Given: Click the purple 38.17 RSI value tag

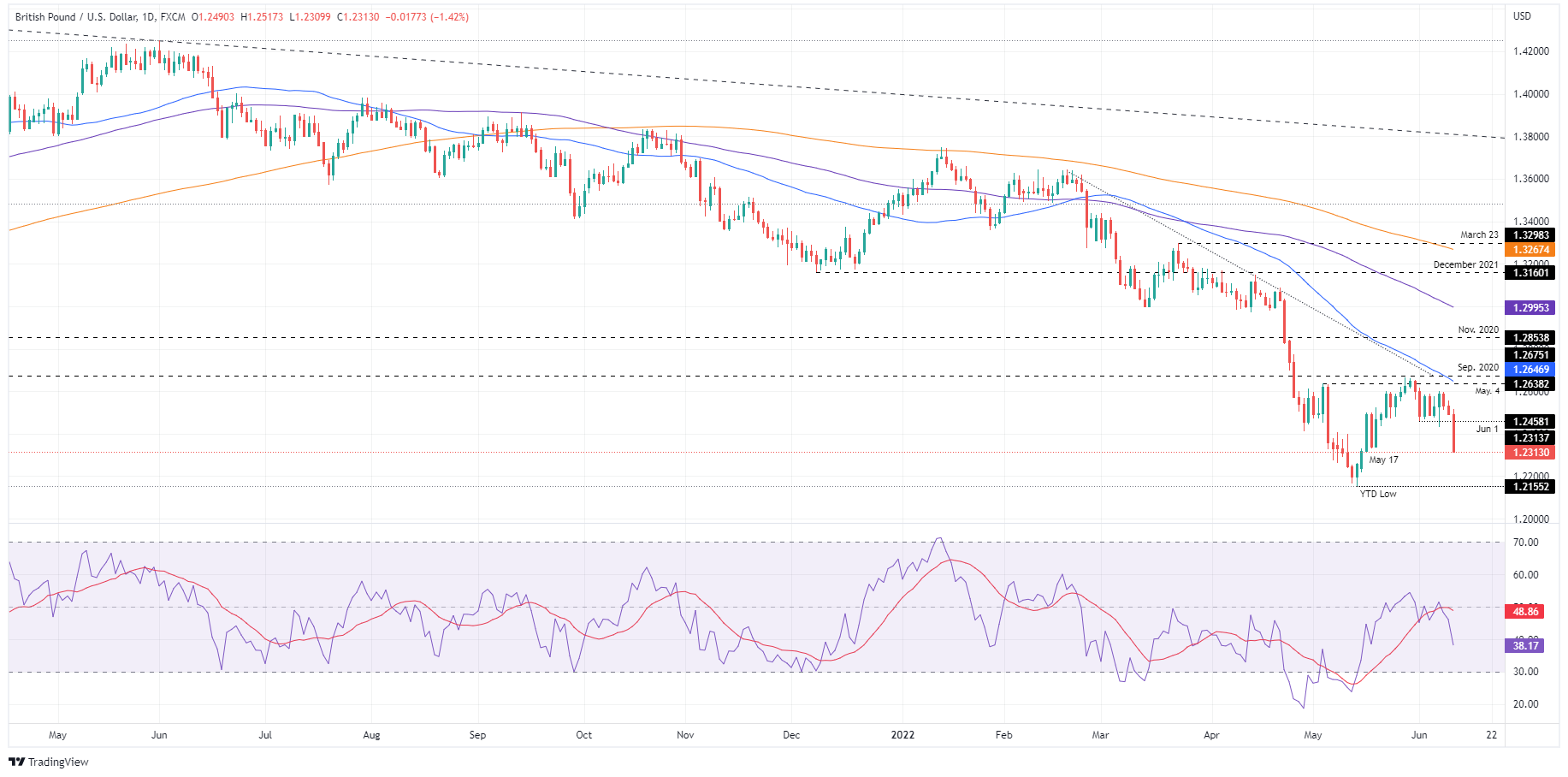Looking at the screenshot, I should (1525, 646).
